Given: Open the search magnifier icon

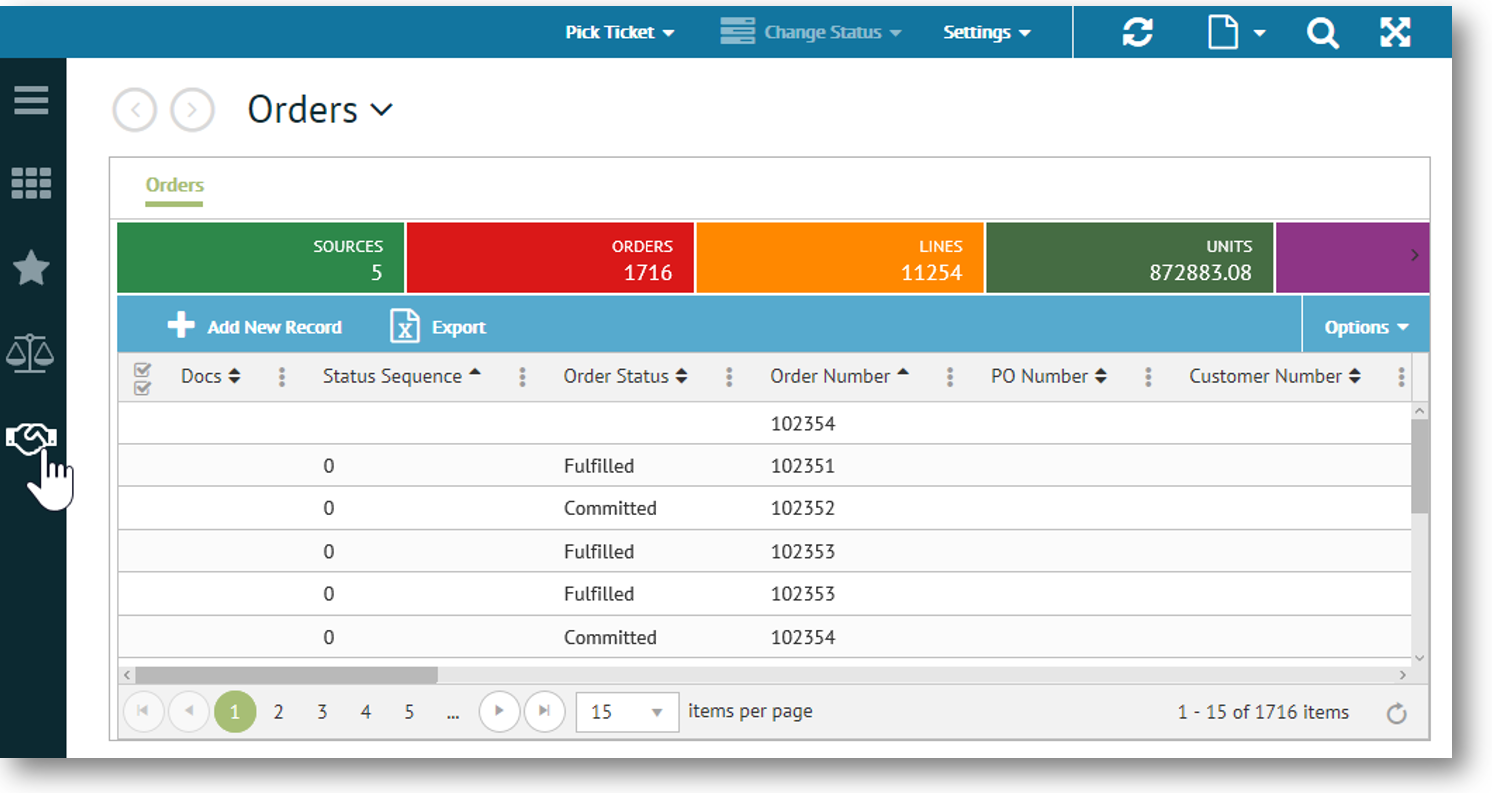Looking at the screenshot, I should pyautogui.click(x=1322, y=32).
